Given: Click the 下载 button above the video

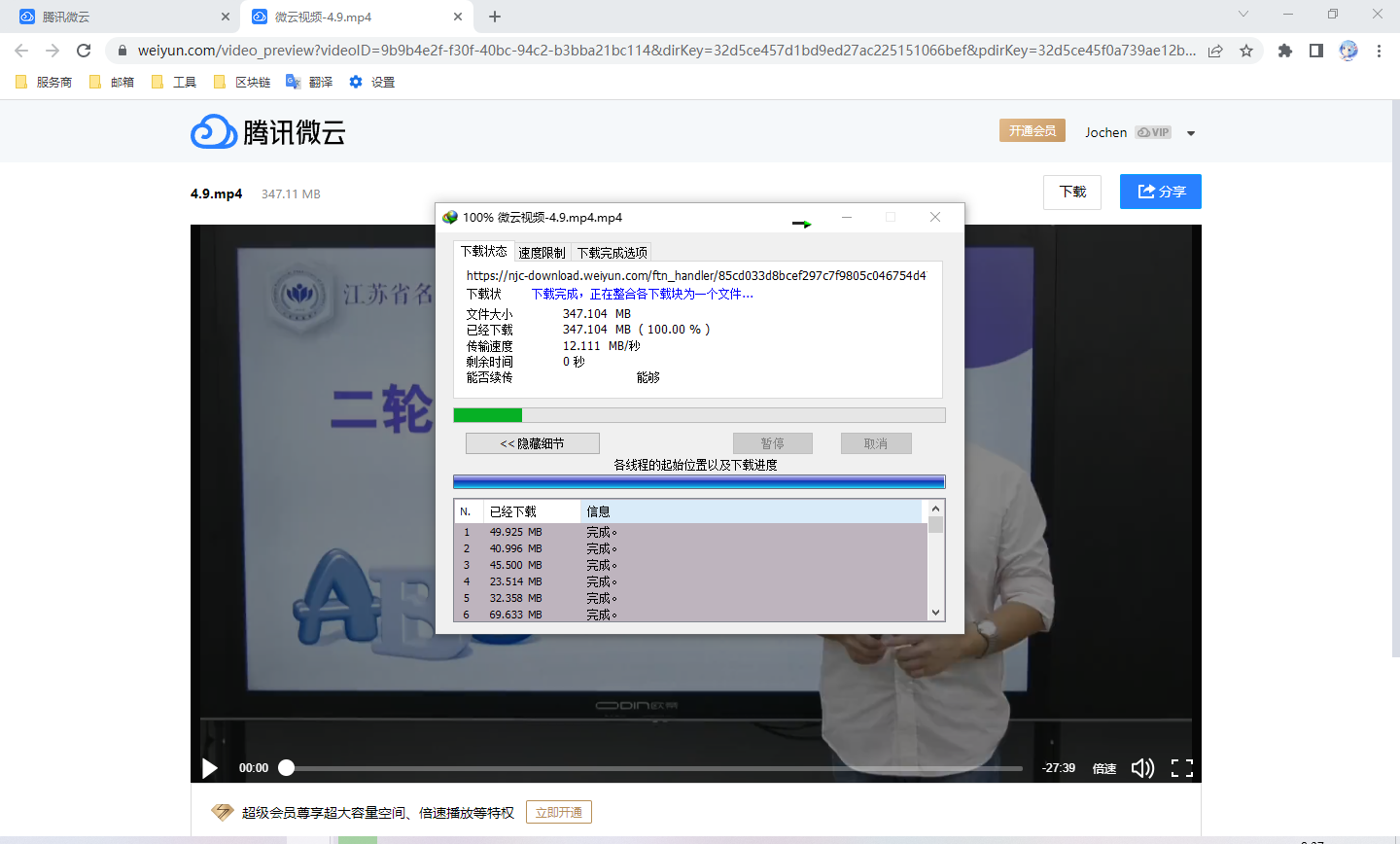Looking at the screenshot, I should [1071, 192].
